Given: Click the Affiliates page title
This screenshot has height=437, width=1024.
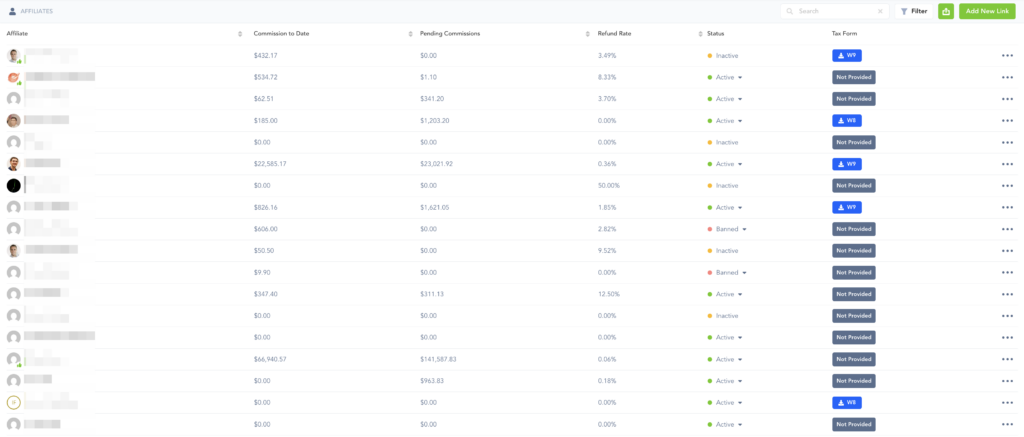Looking at the screenshot, I should point(36,11).
